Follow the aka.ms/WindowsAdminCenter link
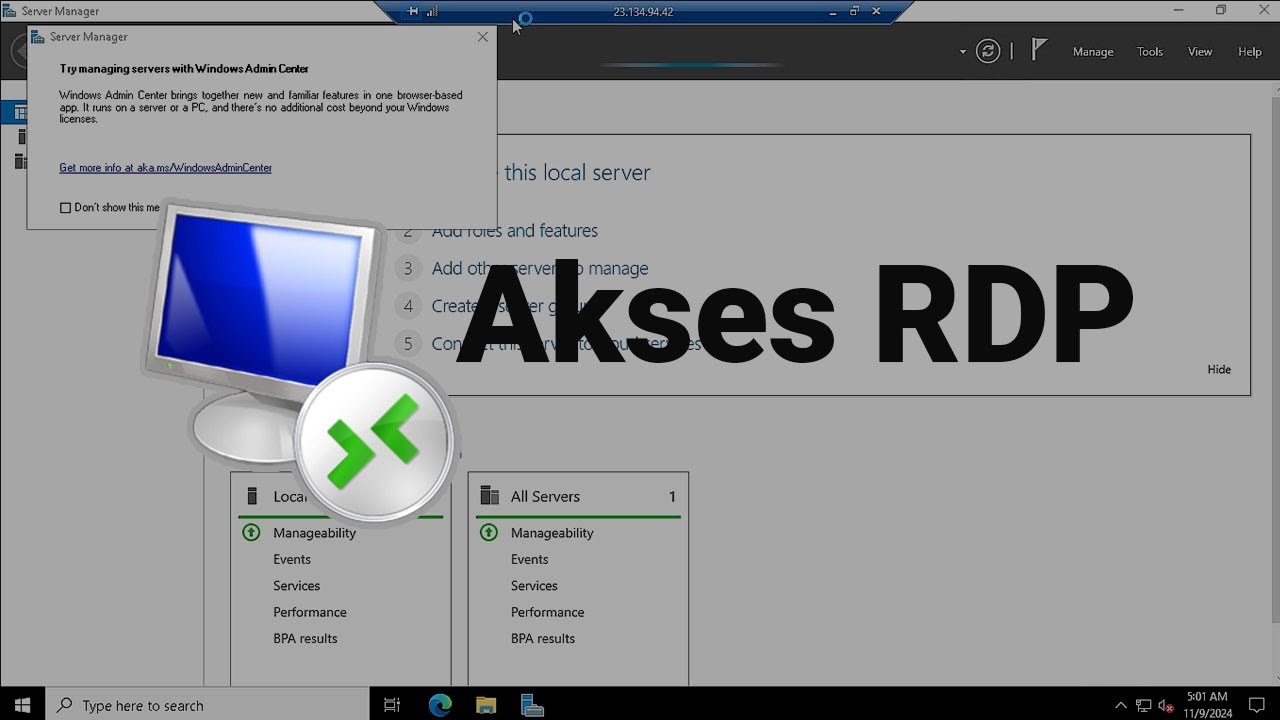The width and height of the screenshot is (1280, 720). (x=166, y=168)
